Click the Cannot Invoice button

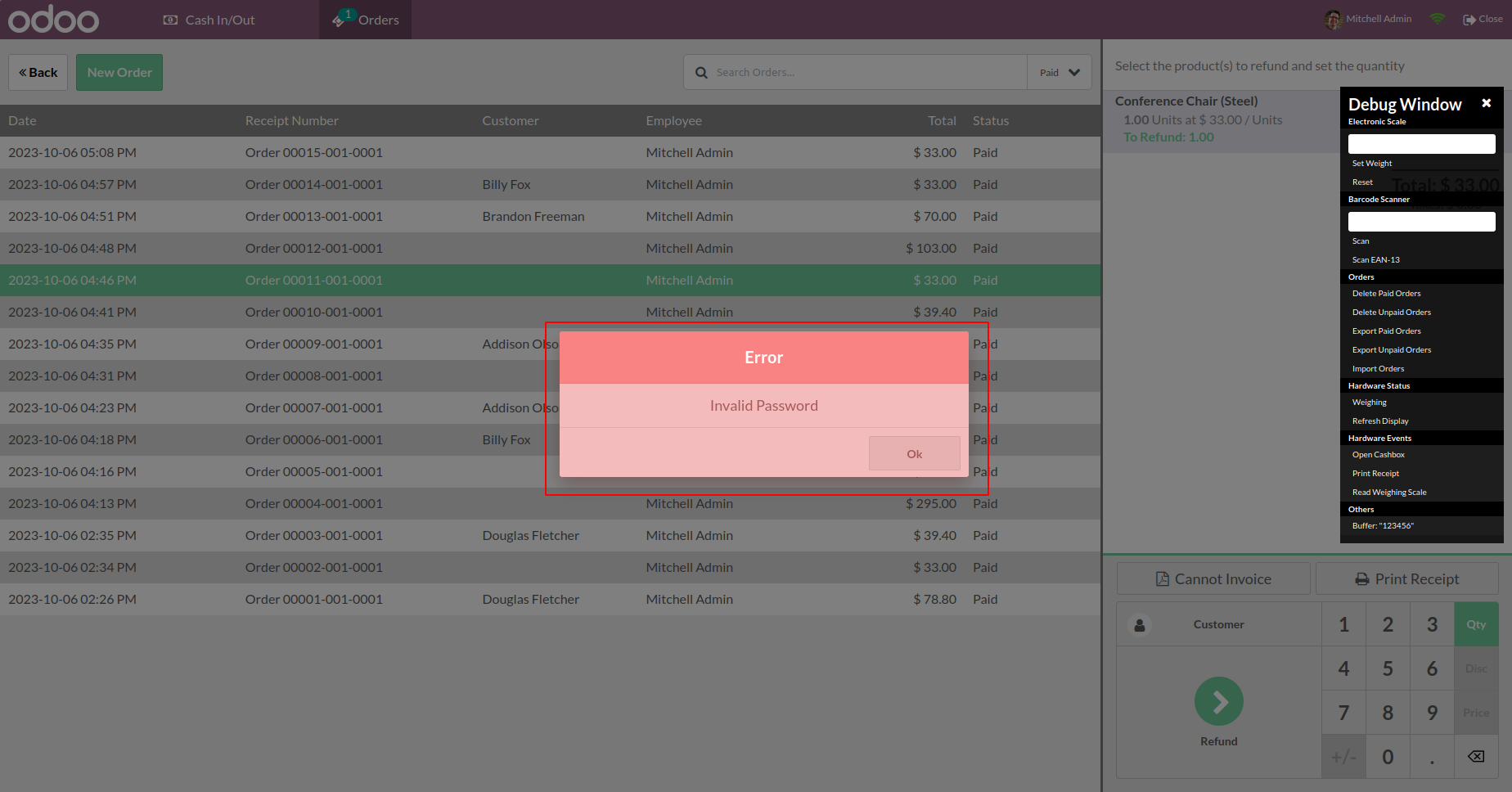tap(1213, 578)
